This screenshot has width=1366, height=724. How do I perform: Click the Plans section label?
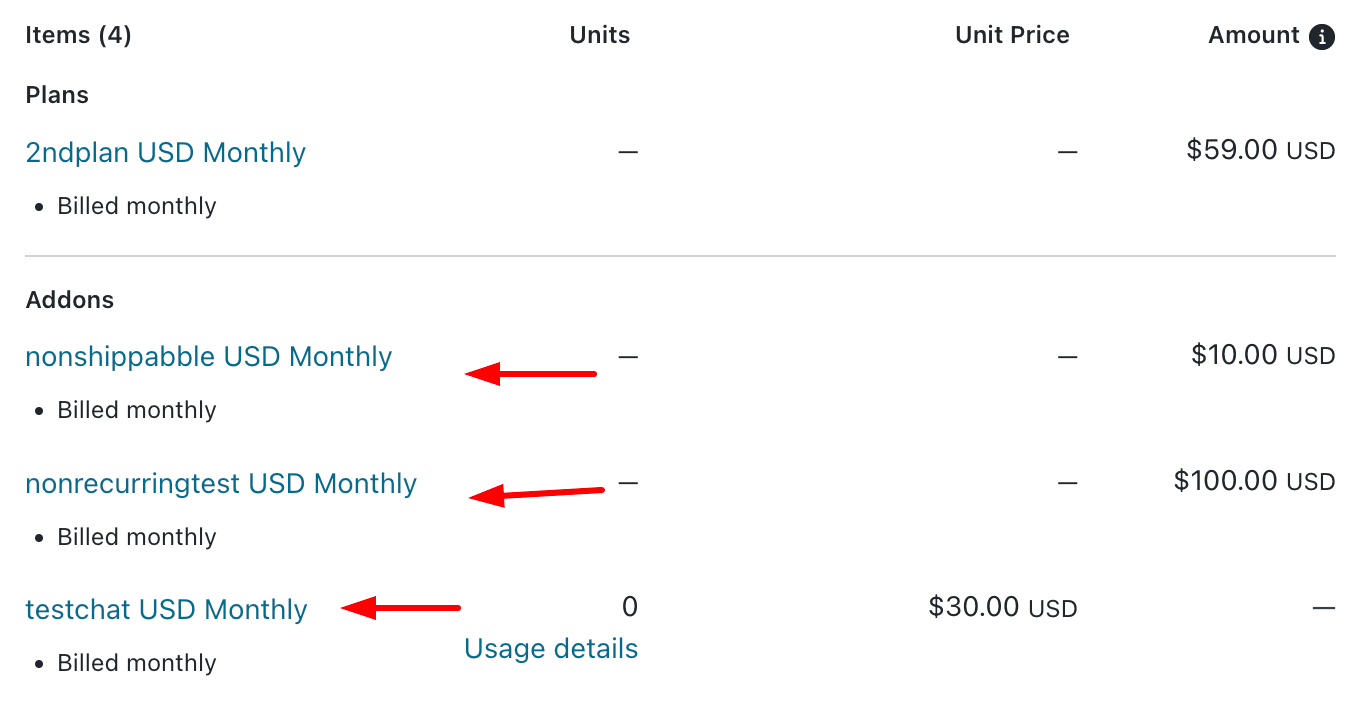pos(57,95)
